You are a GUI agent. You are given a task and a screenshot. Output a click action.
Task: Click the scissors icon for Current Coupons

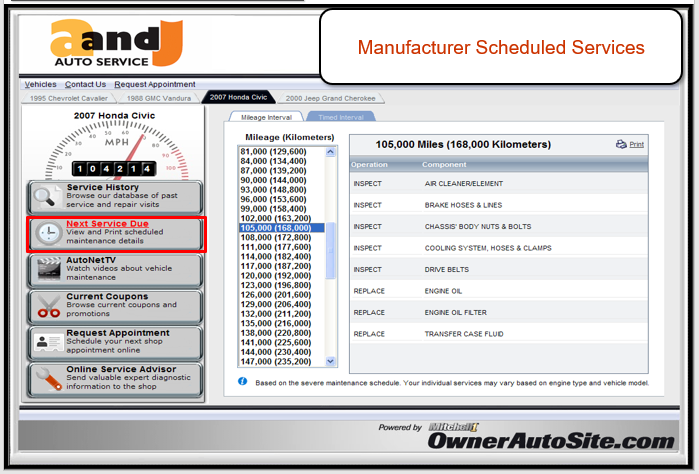tap(49, 306)
